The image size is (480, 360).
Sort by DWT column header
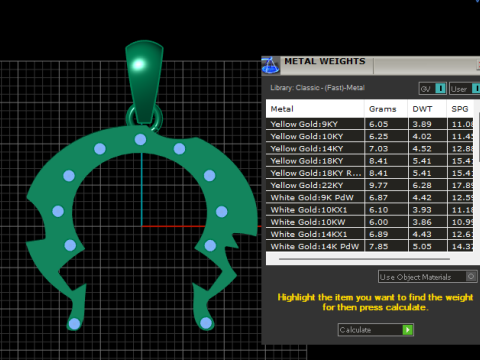pos(427,109)
